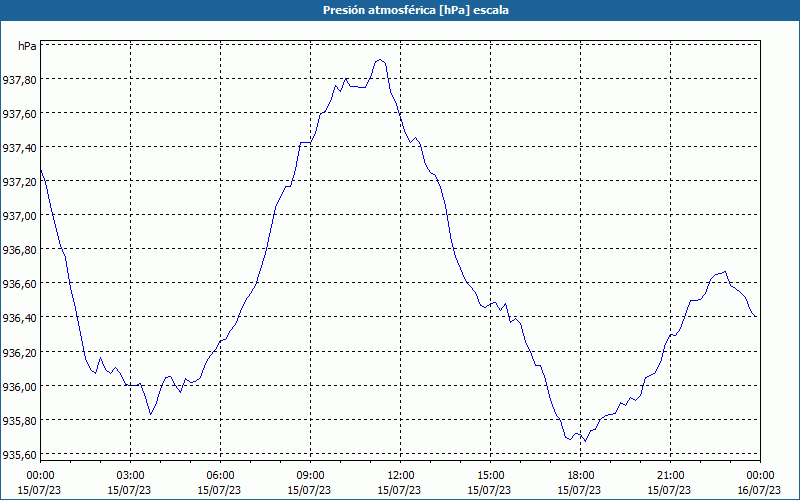
Task: Click the 936,00 y-axis label
Action: click(x=19, y=386)
